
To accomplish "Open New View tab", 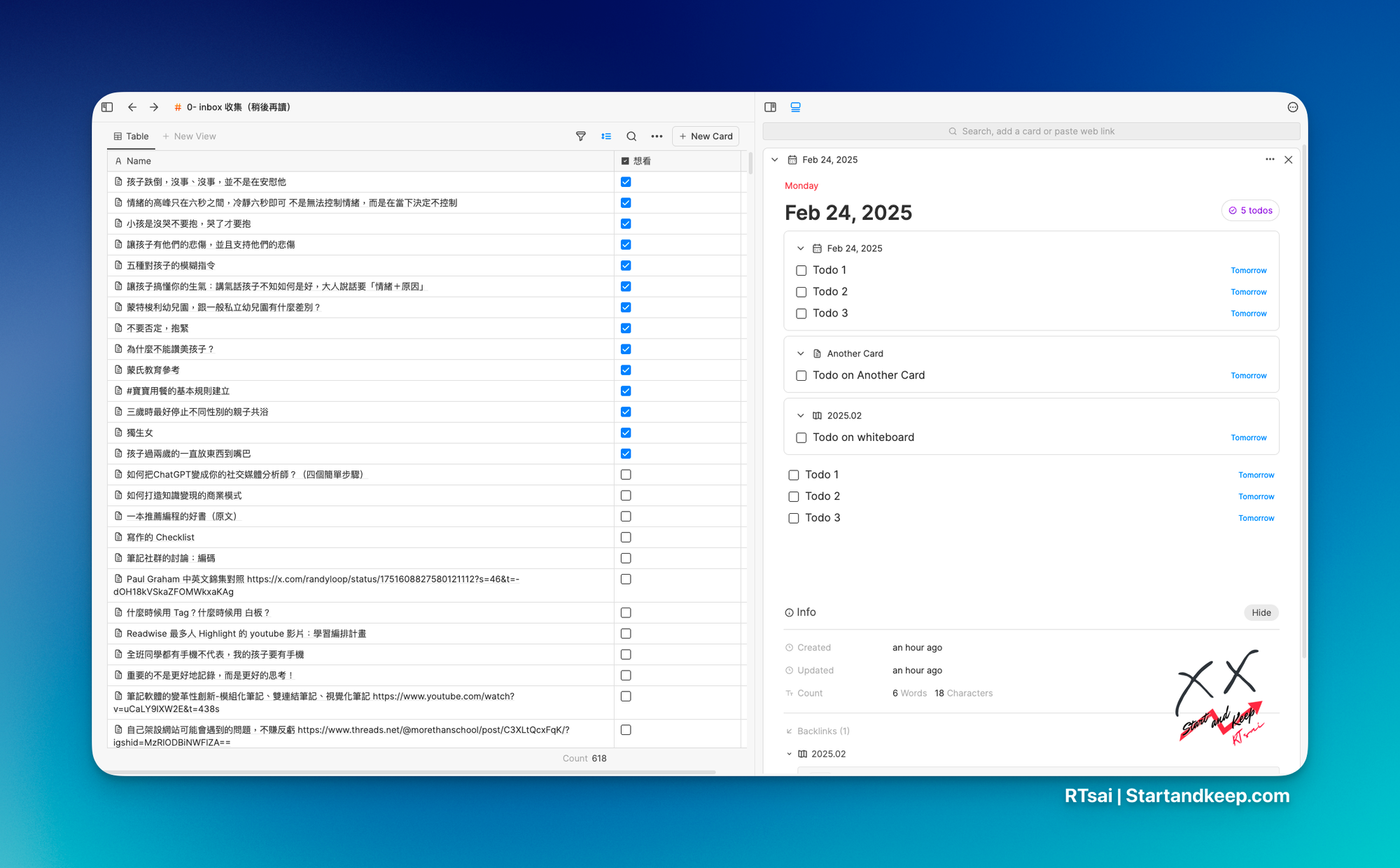I will tap(189, 136).
